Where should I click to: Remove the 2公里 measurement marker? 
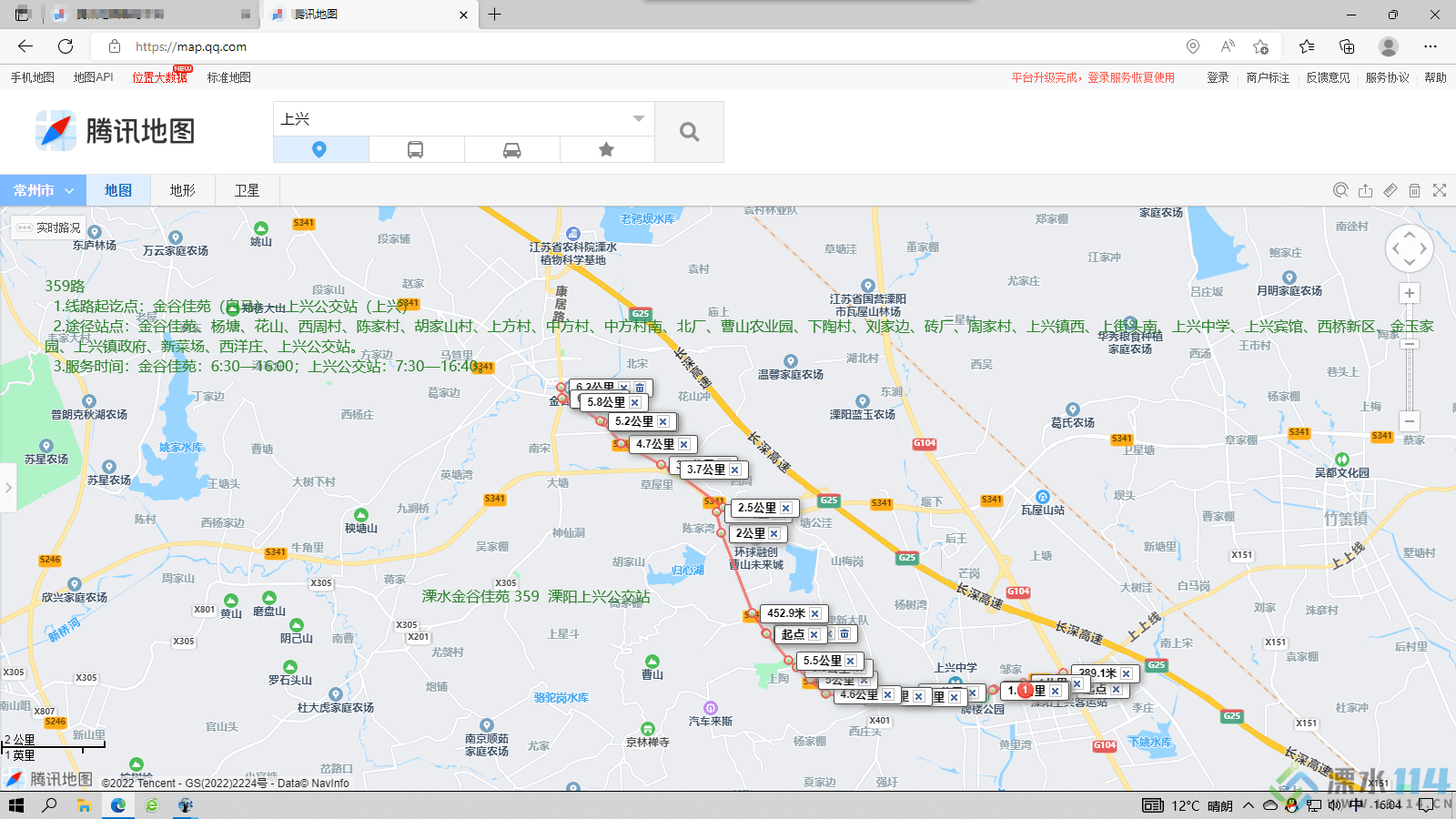pos(773,533)
